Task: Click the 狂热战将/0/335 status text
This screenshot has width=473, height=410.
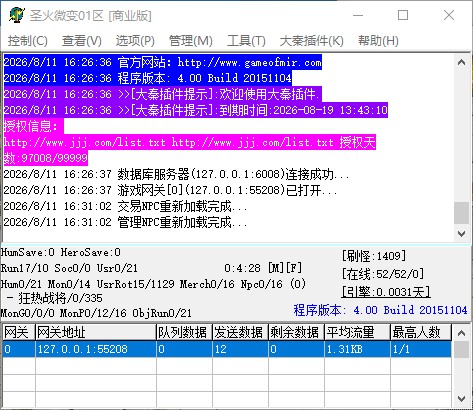Action: click(x=55, y=298)
